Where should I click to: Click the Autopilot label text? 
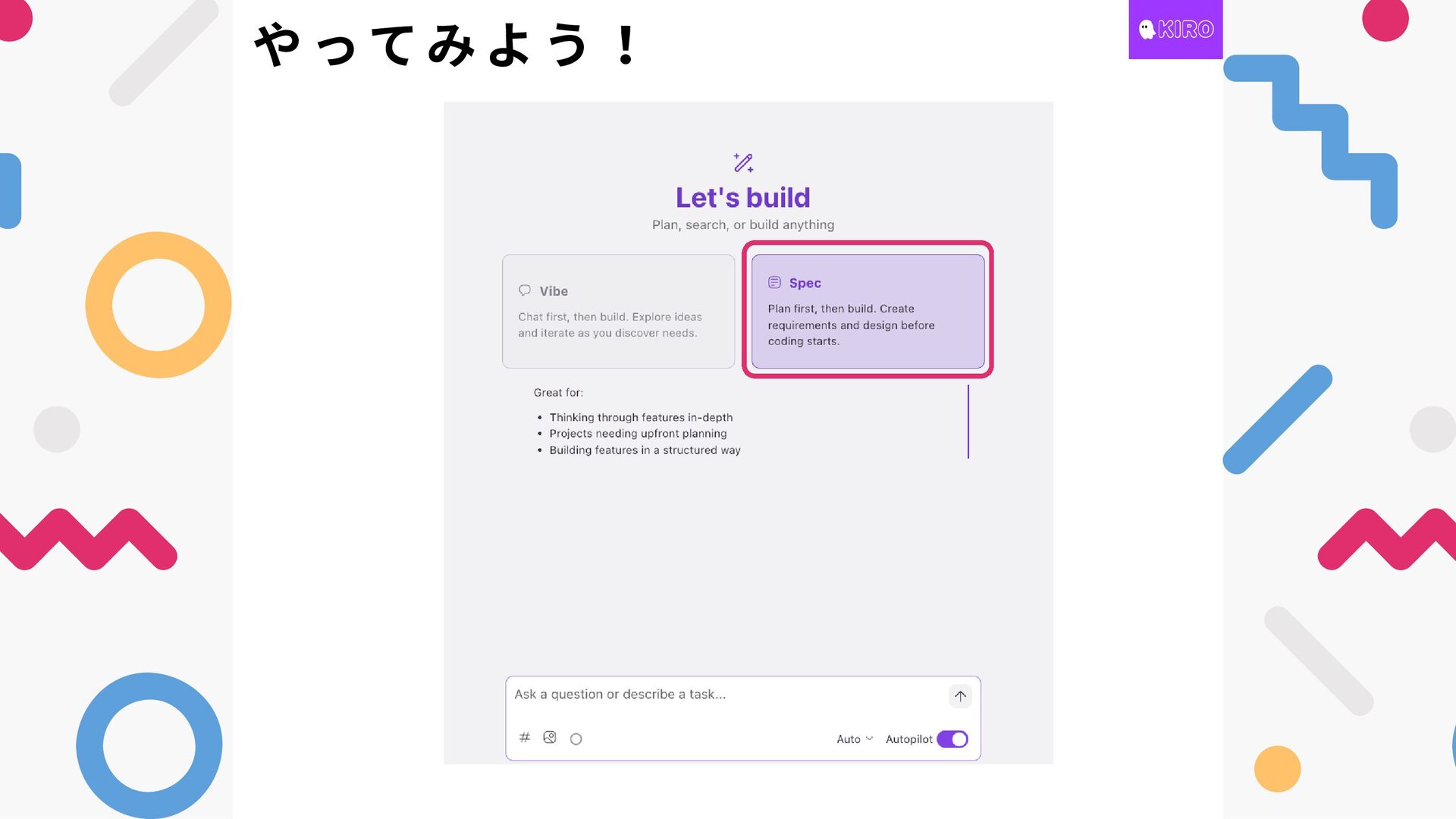pyautogui.click(x=908, y=739)
